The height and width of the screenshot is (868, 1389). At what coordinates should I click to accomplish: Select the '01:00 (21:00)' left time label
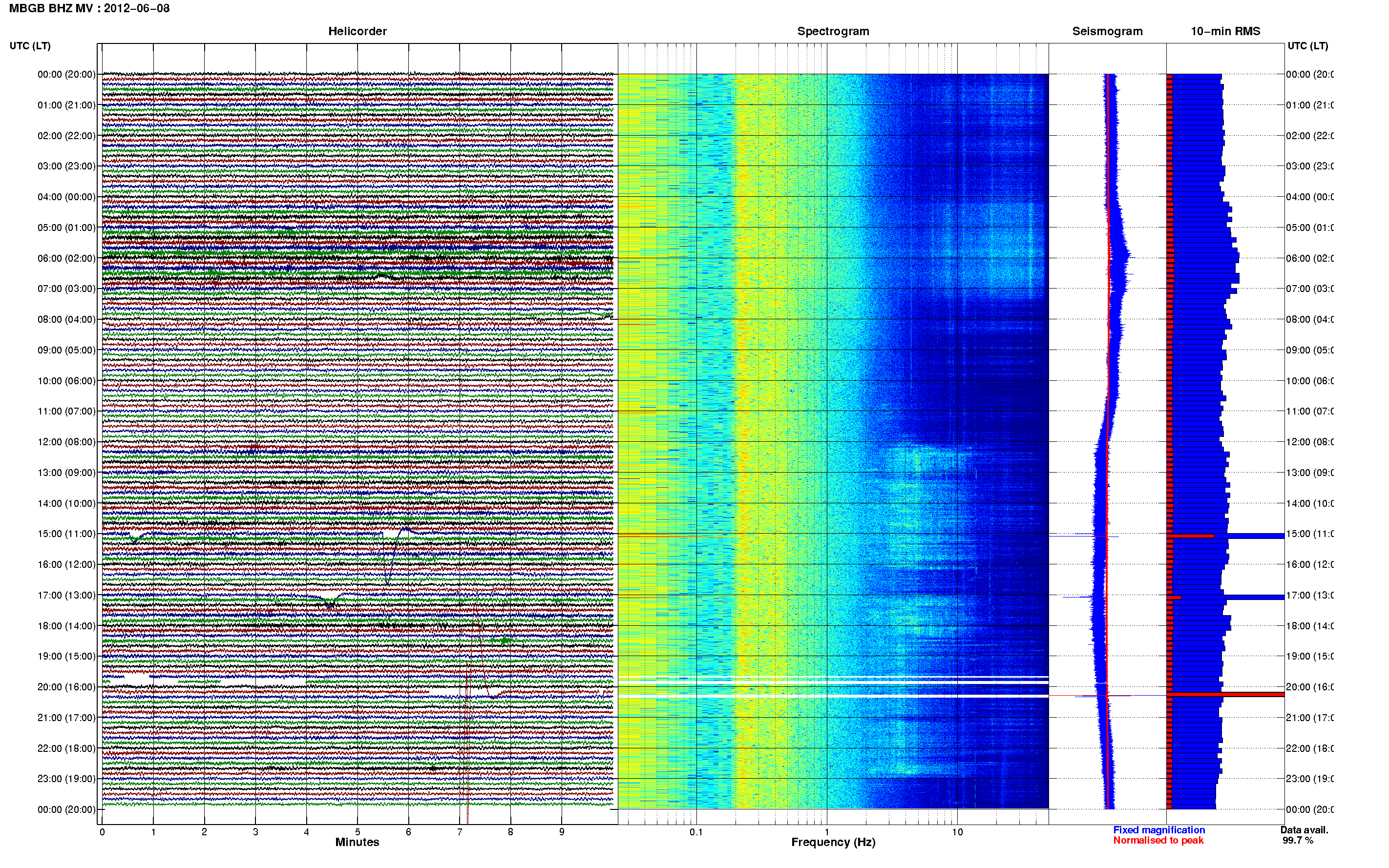66,105
